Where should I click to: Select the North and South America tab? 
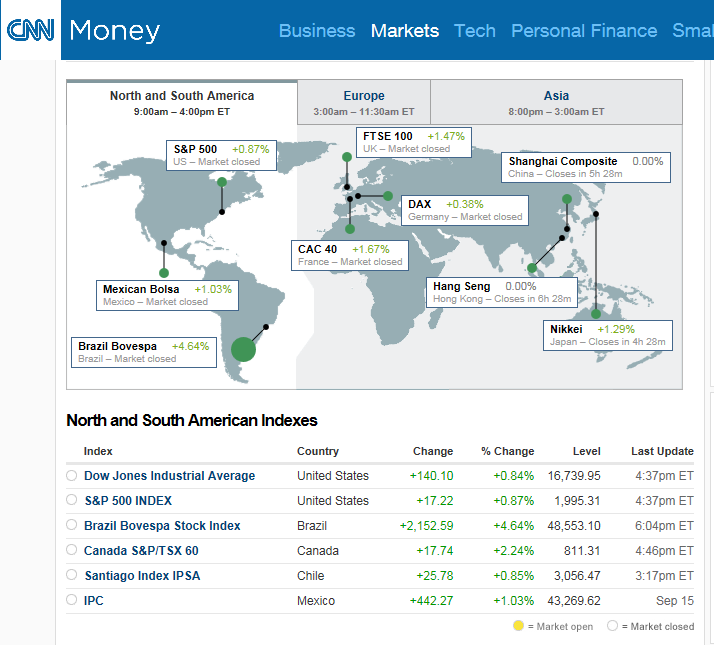tap(182, 102)
